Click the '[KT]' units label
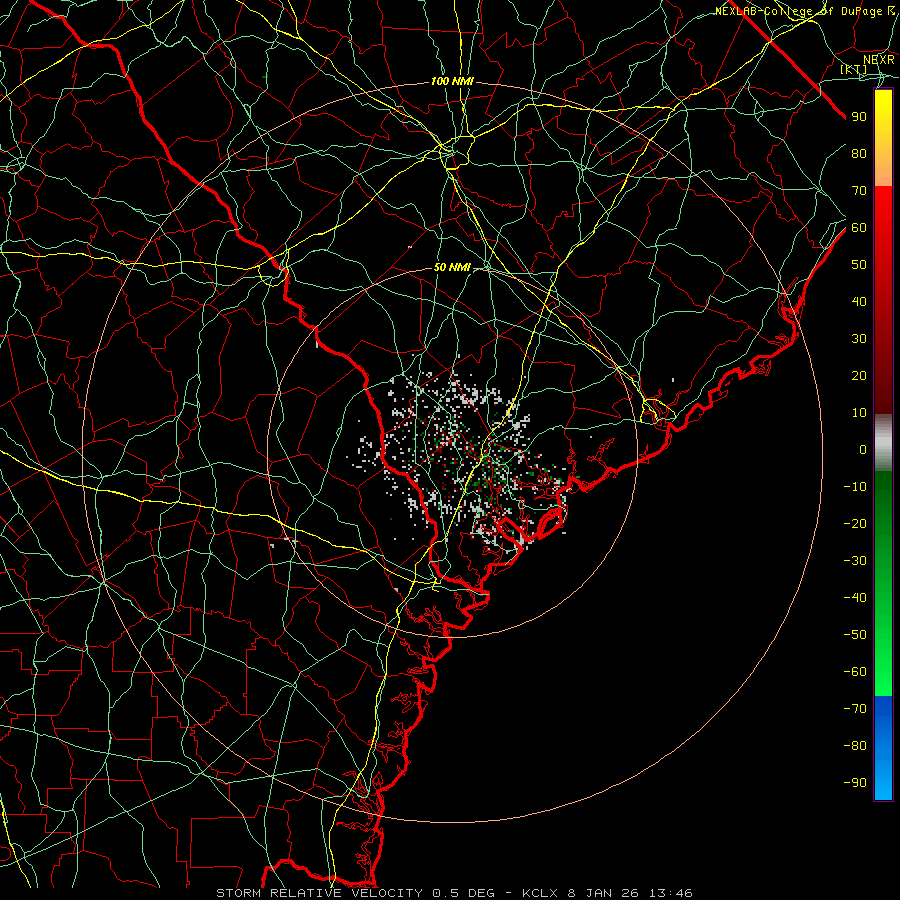 click(854, 70)
